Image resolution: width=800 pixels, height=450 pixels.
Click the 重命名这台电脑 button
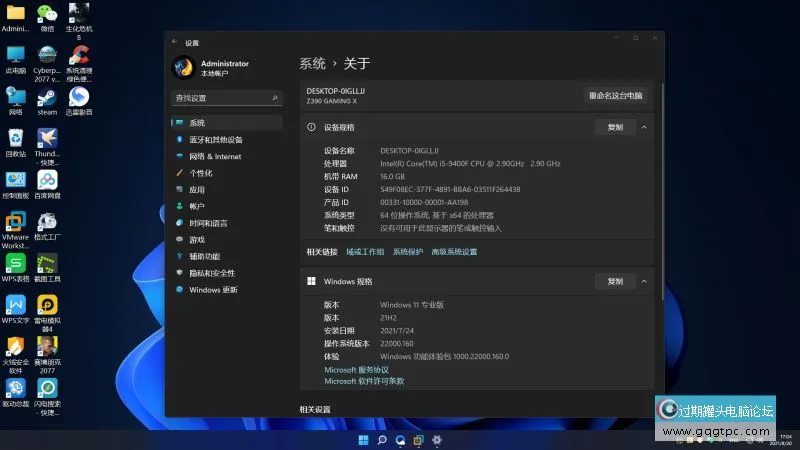point(616,96)
